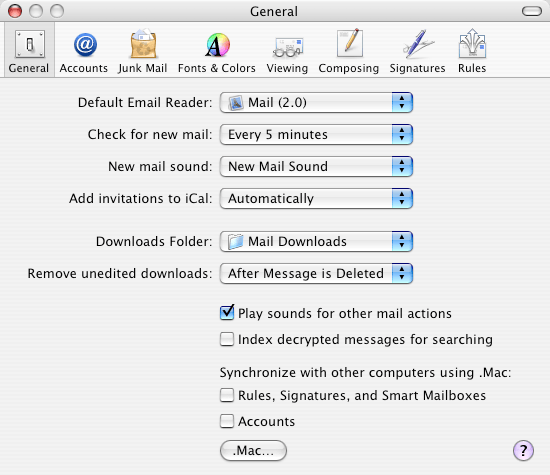The height and width of the screenshot is (475, 550).
Task: Click the zoom window button
Action: point(57,11)
